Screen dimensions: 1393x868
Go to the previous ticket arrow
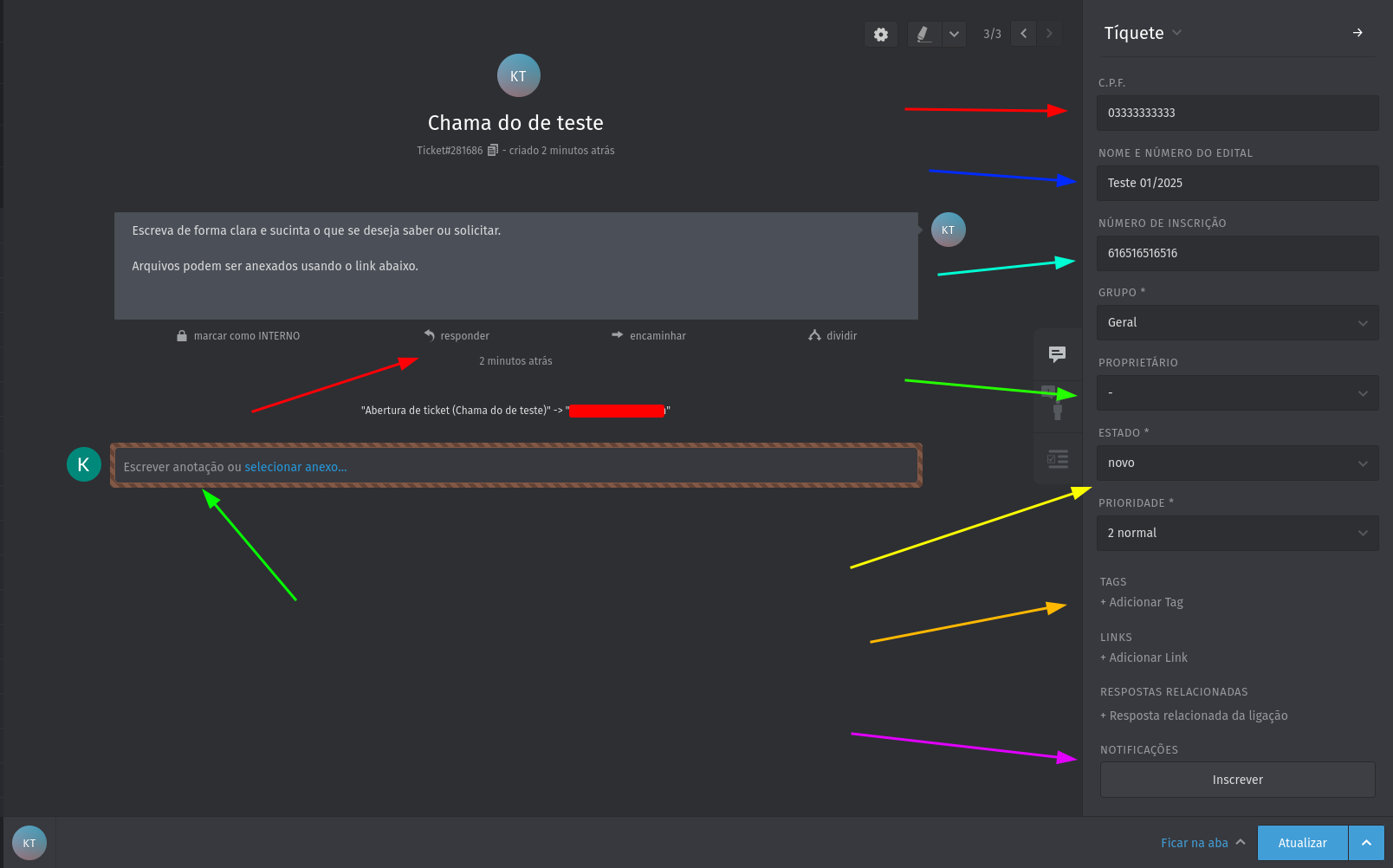1024,34
